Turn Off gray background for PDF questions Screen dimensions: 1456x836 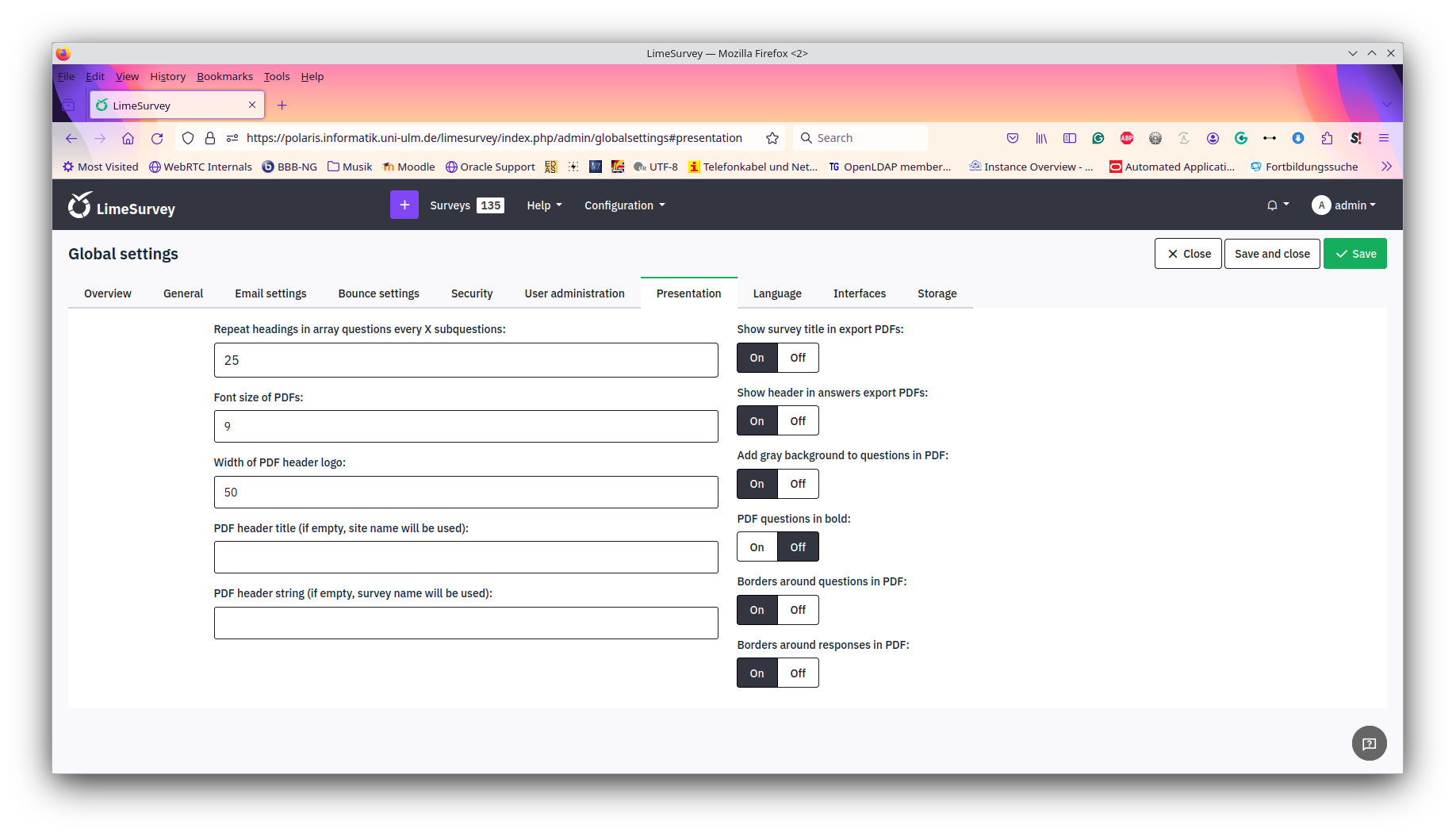coord(798,484)
